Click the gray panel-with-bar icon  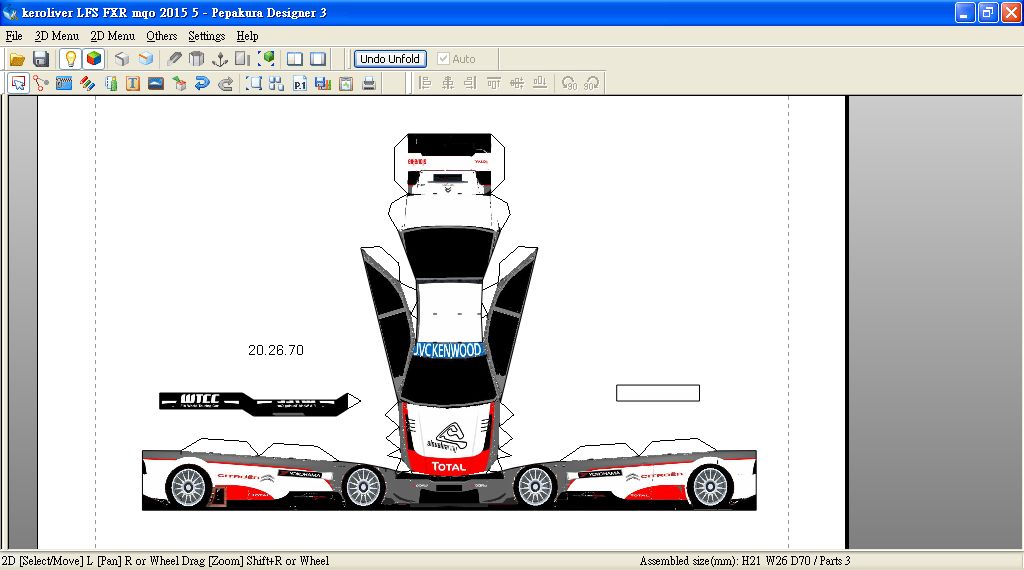[243, 59]
